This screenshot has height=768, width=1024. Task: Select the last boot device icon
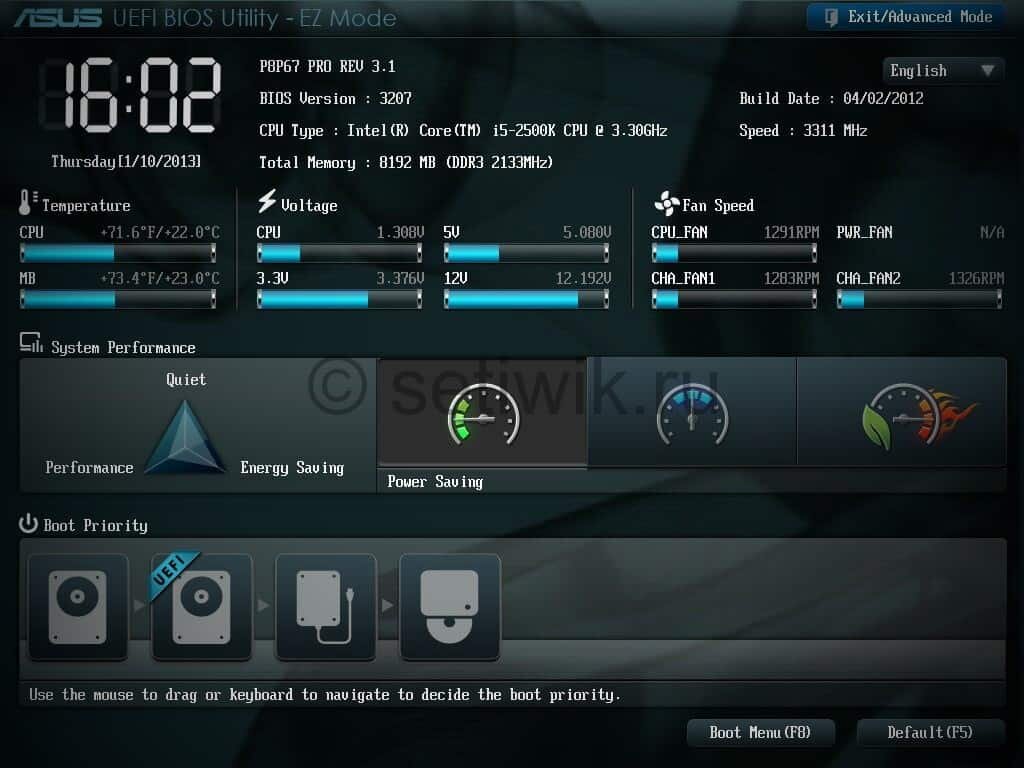(449, 605)
